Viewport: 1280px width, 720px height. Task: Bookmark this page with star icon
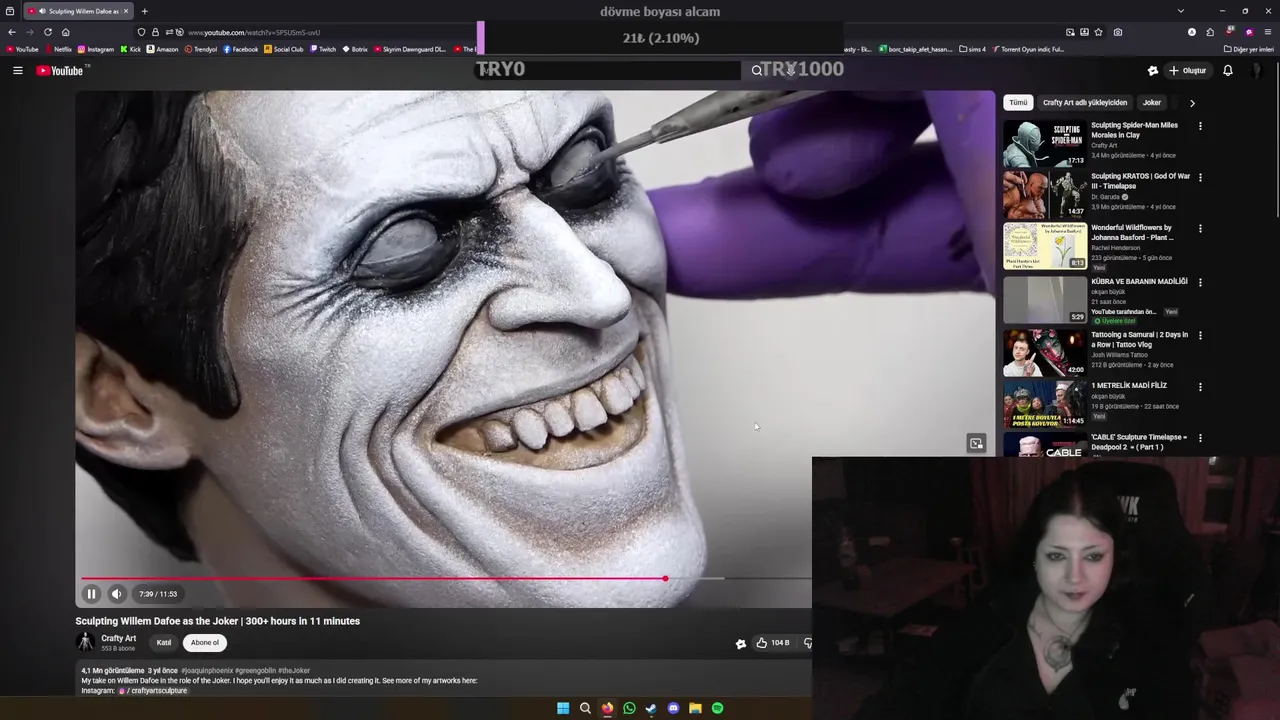click(1099, 32)
